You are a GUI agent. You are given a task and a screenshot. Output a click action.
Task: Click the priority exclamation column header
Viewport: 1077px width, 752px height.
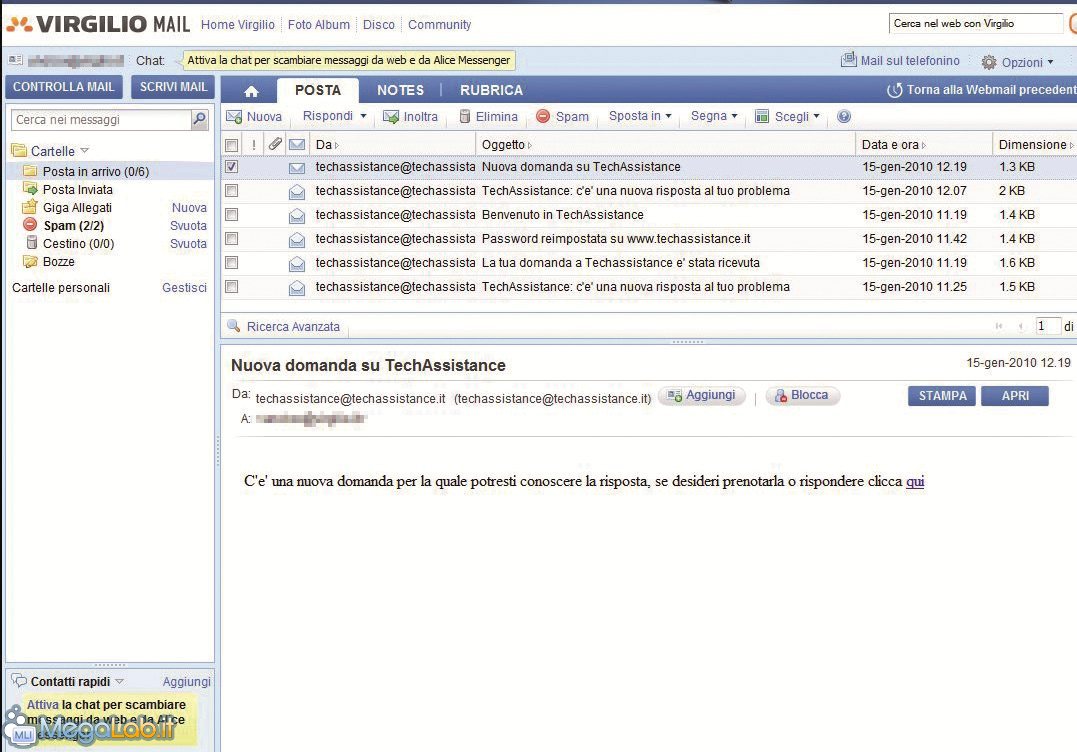click(253, 145)
